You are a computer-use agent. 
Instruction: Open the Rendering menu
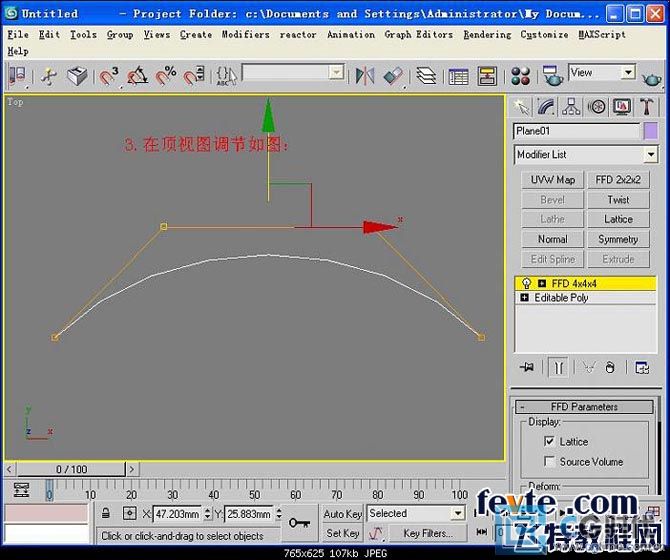[487, 34]
